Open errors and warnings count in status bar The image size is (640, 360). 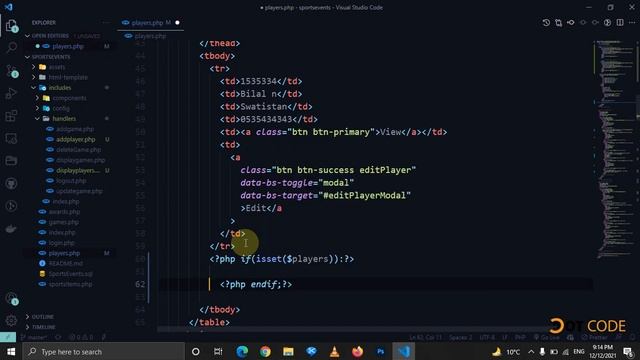(x=81, y=338)
